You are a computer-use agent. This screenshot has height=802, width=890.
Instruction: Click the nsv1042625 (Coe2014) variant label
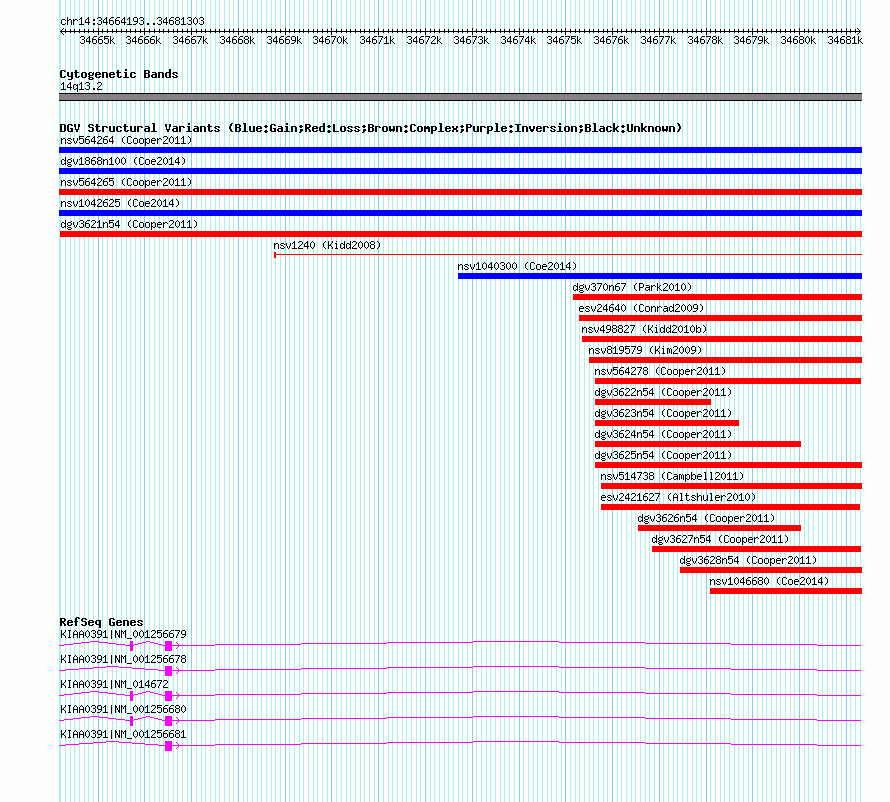tap(120, 203)
